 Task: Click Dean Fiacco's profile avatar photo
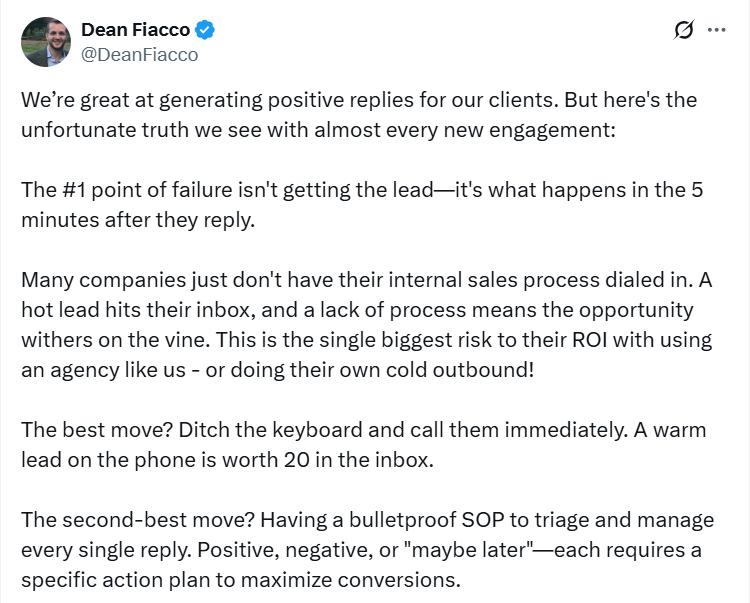[45, 42]
